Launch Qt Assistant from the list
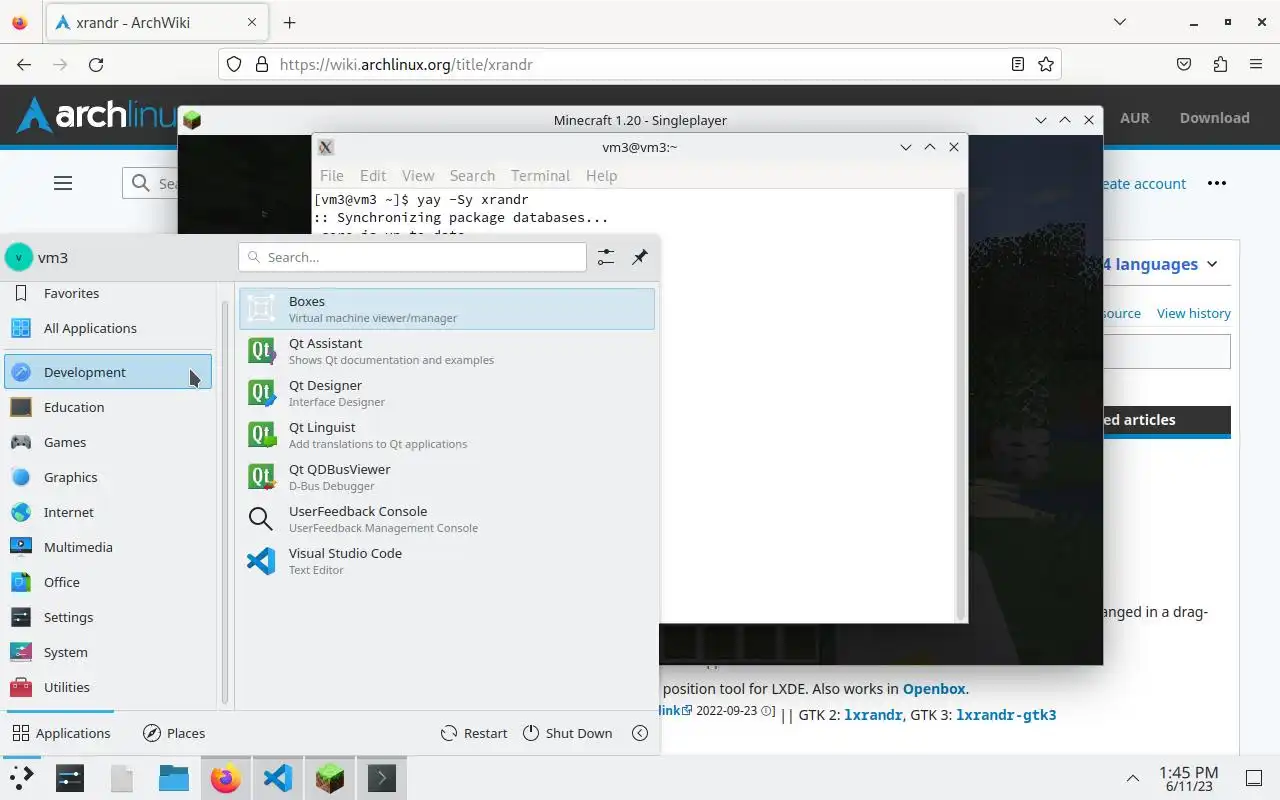The height and width of the screenshot is (800, 1280). click(447, 351)
